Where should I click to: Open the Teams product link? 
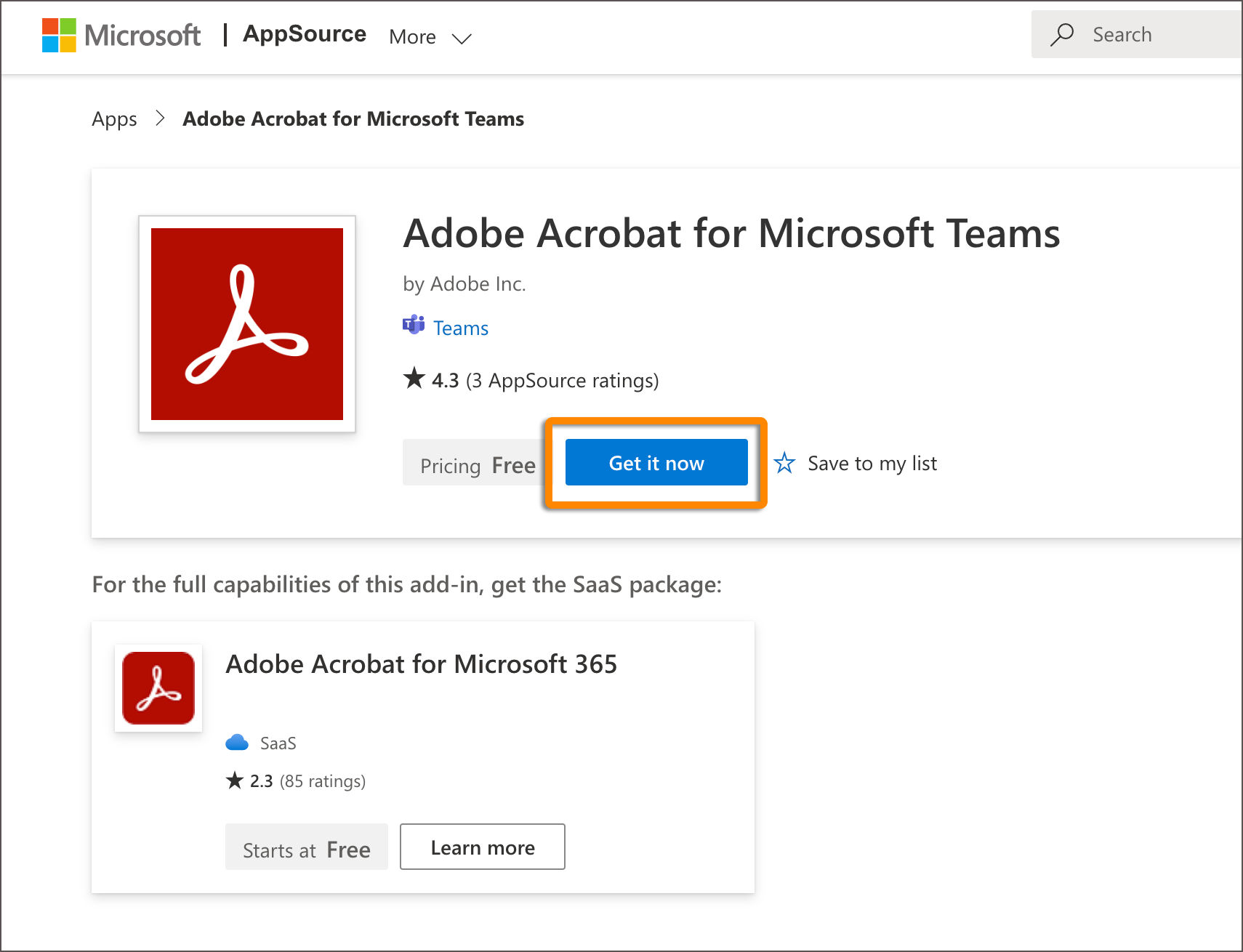461,328
